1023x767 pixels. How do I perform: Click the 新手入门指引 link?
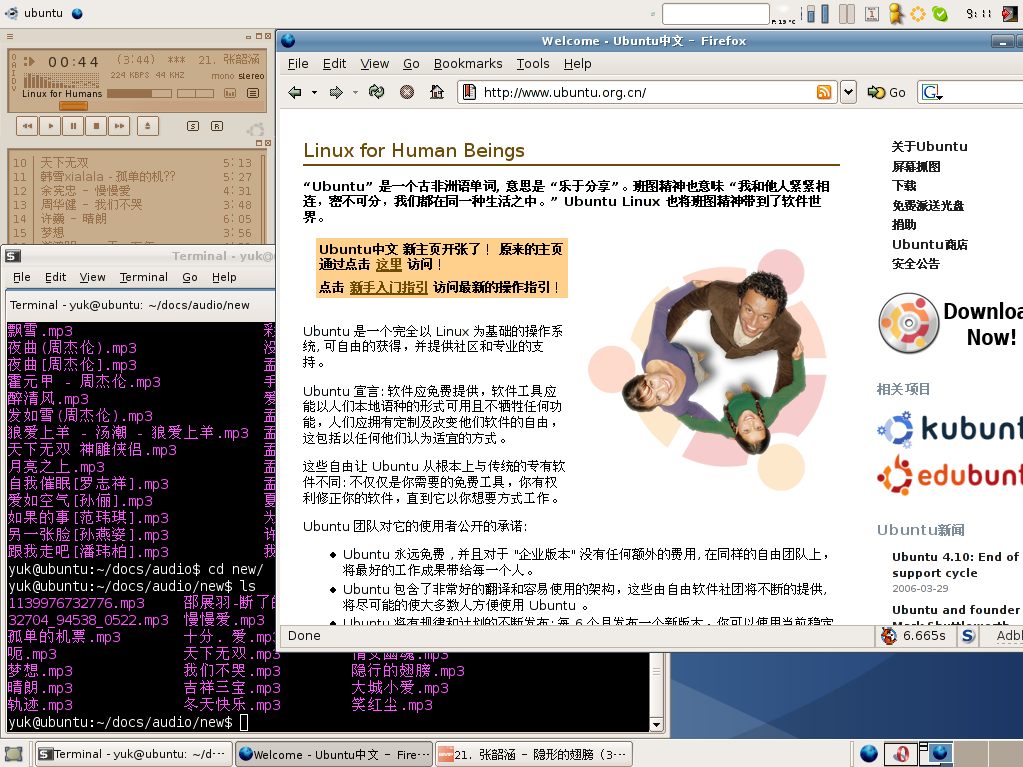click(x=389, y=287)
